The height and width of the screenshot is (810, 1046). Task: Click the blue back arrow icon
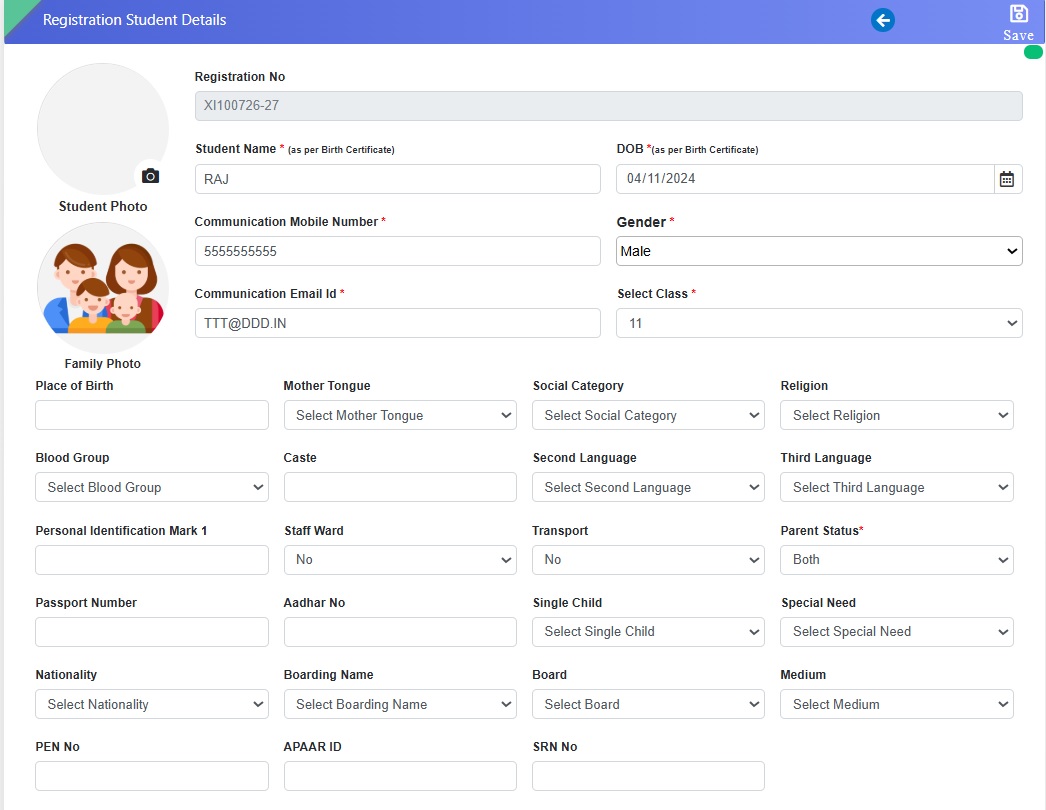tap(882, 20)
